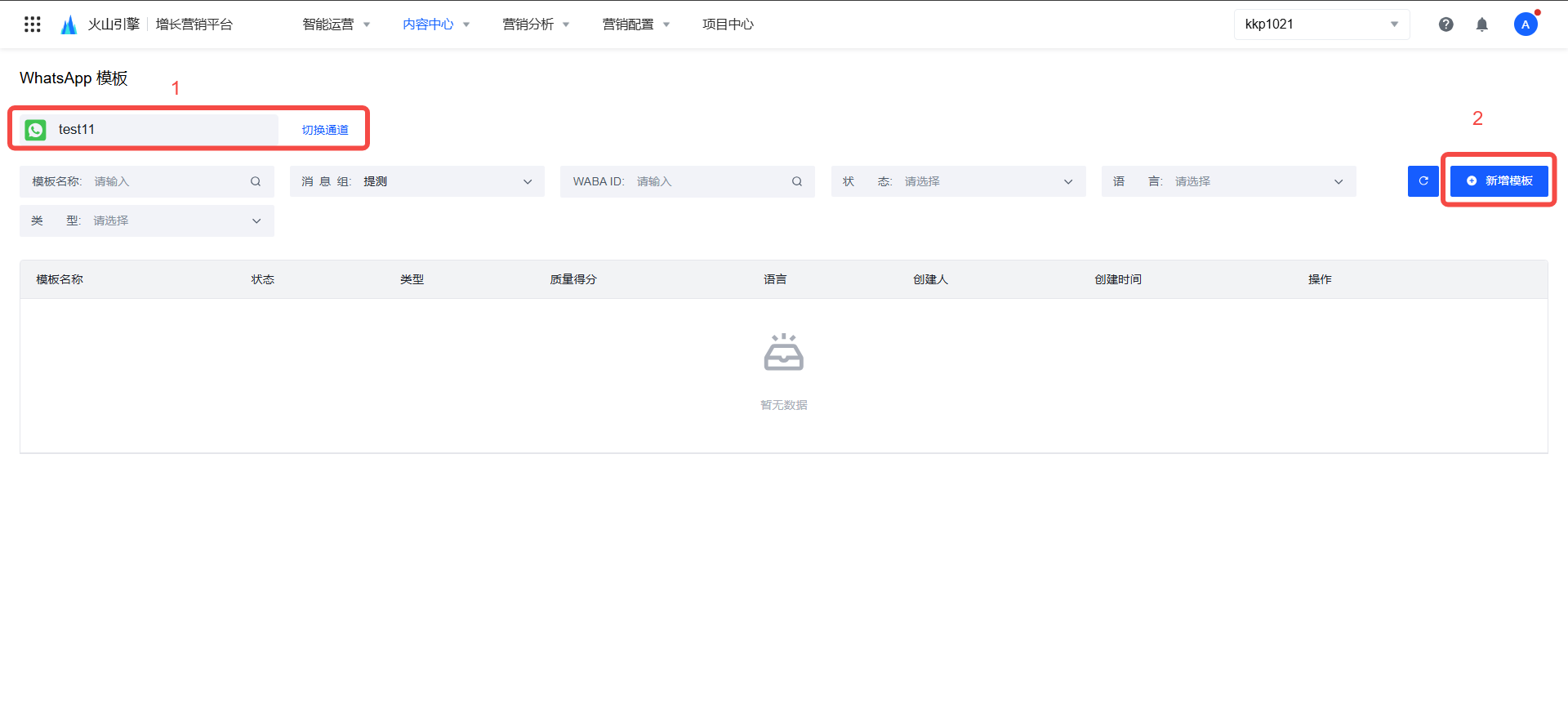1568x717 pixels.
Task: Open the user avatar menu
Action: click(1525, 24)
